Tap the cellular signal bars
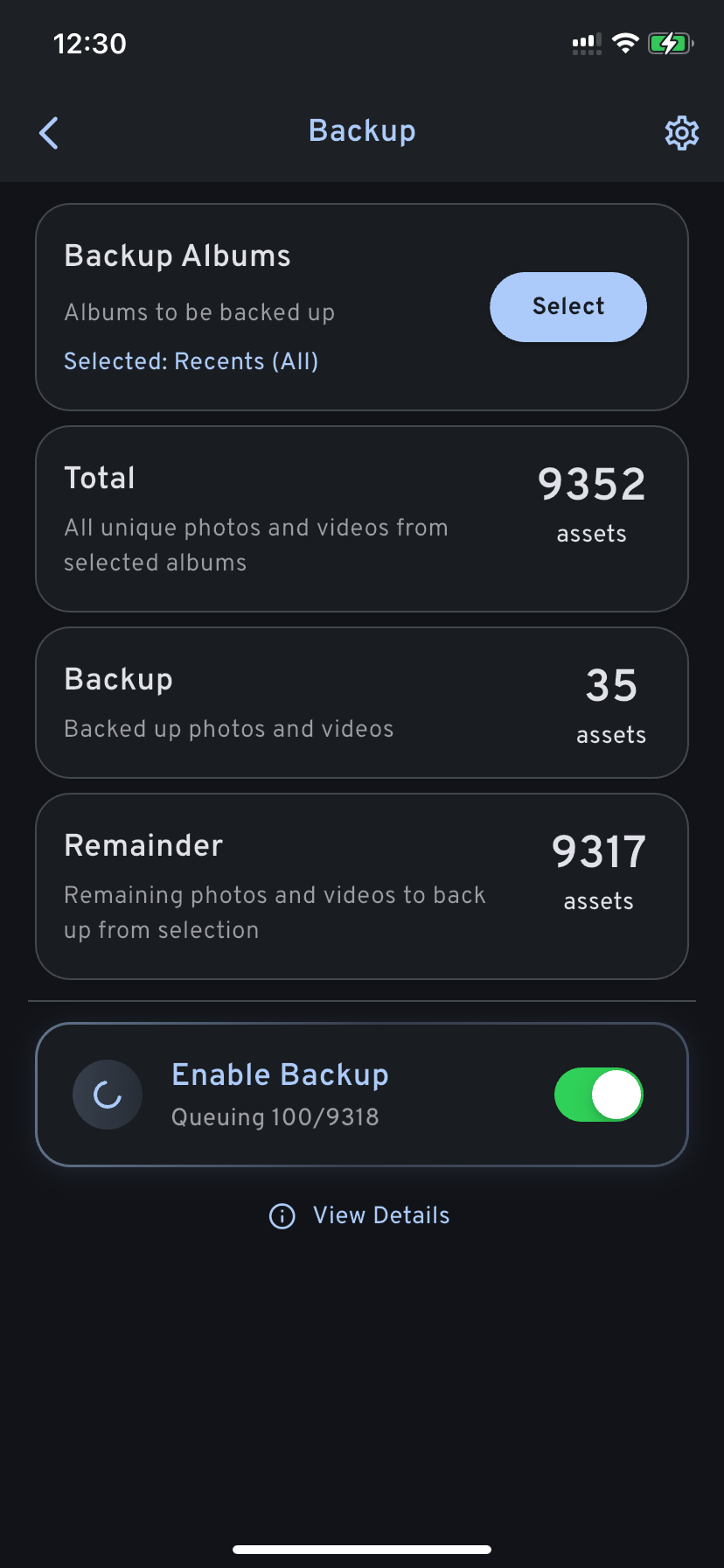Image resolution: width=724 pixels, height=1568 pixels. pos(586,44)
